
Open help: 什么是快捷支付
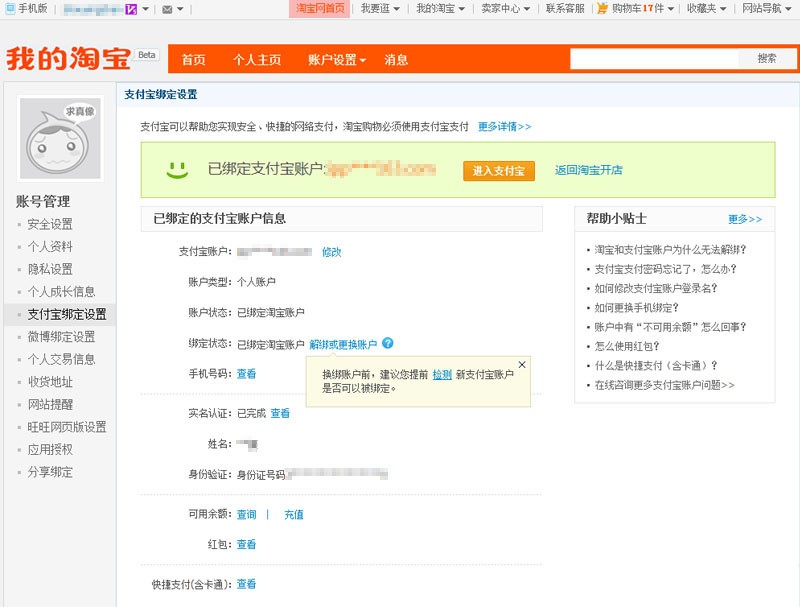point(656,366)
